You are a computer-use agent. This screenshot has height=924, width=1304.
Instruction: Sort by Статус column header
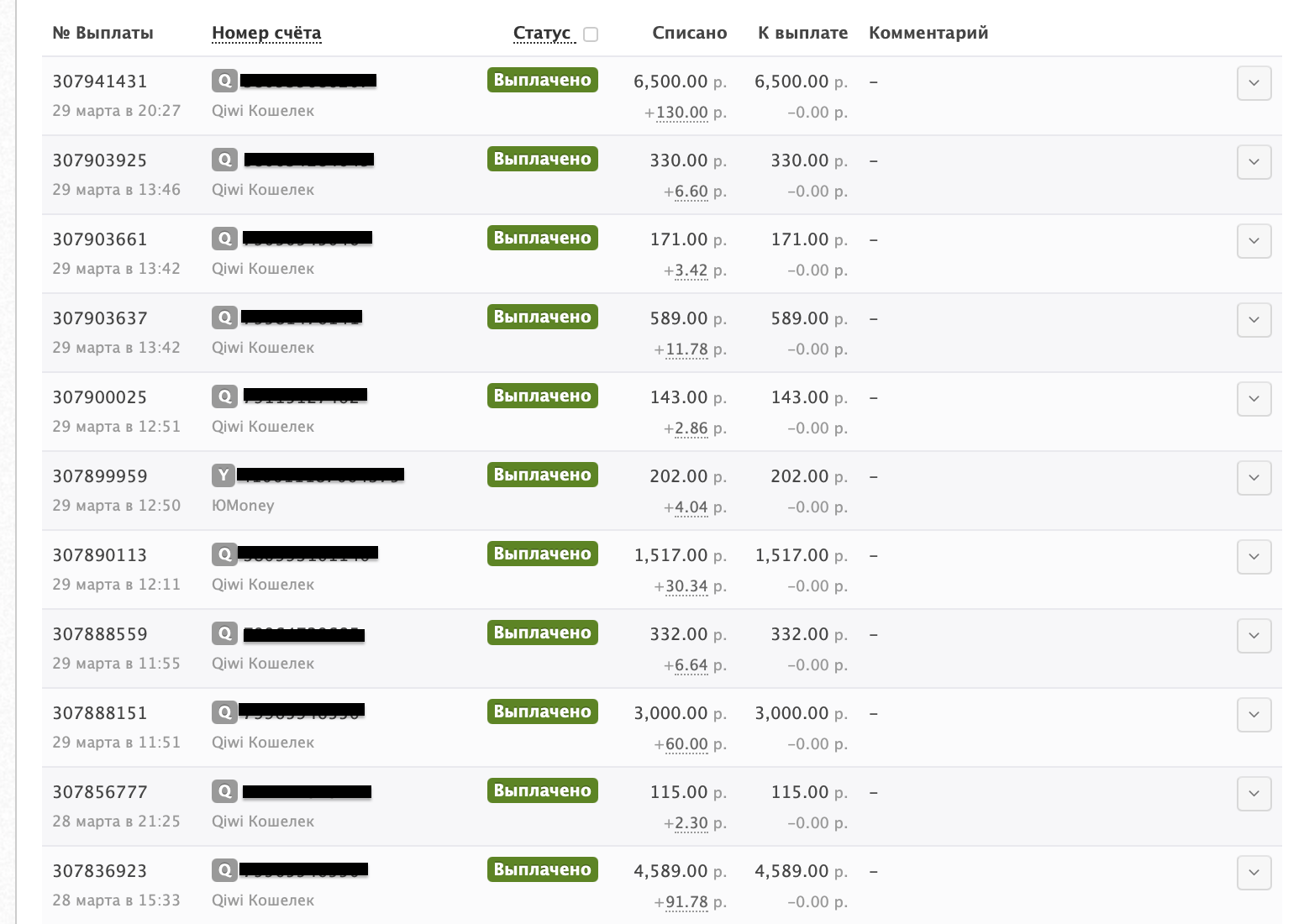tap(542, 33)
